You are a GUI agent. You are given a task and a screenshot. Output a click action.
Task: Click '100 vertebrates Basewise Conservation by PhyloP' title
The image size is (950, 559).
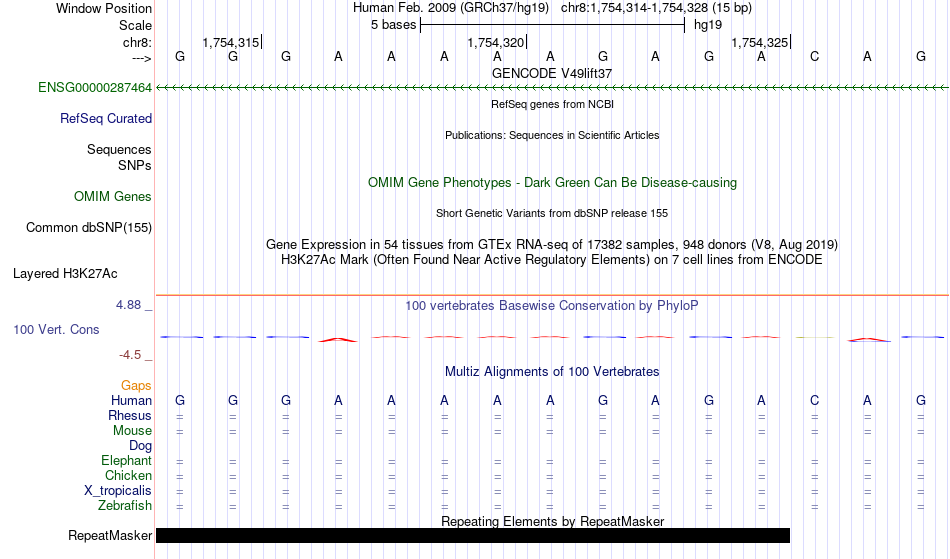click(x=552, y=306)
